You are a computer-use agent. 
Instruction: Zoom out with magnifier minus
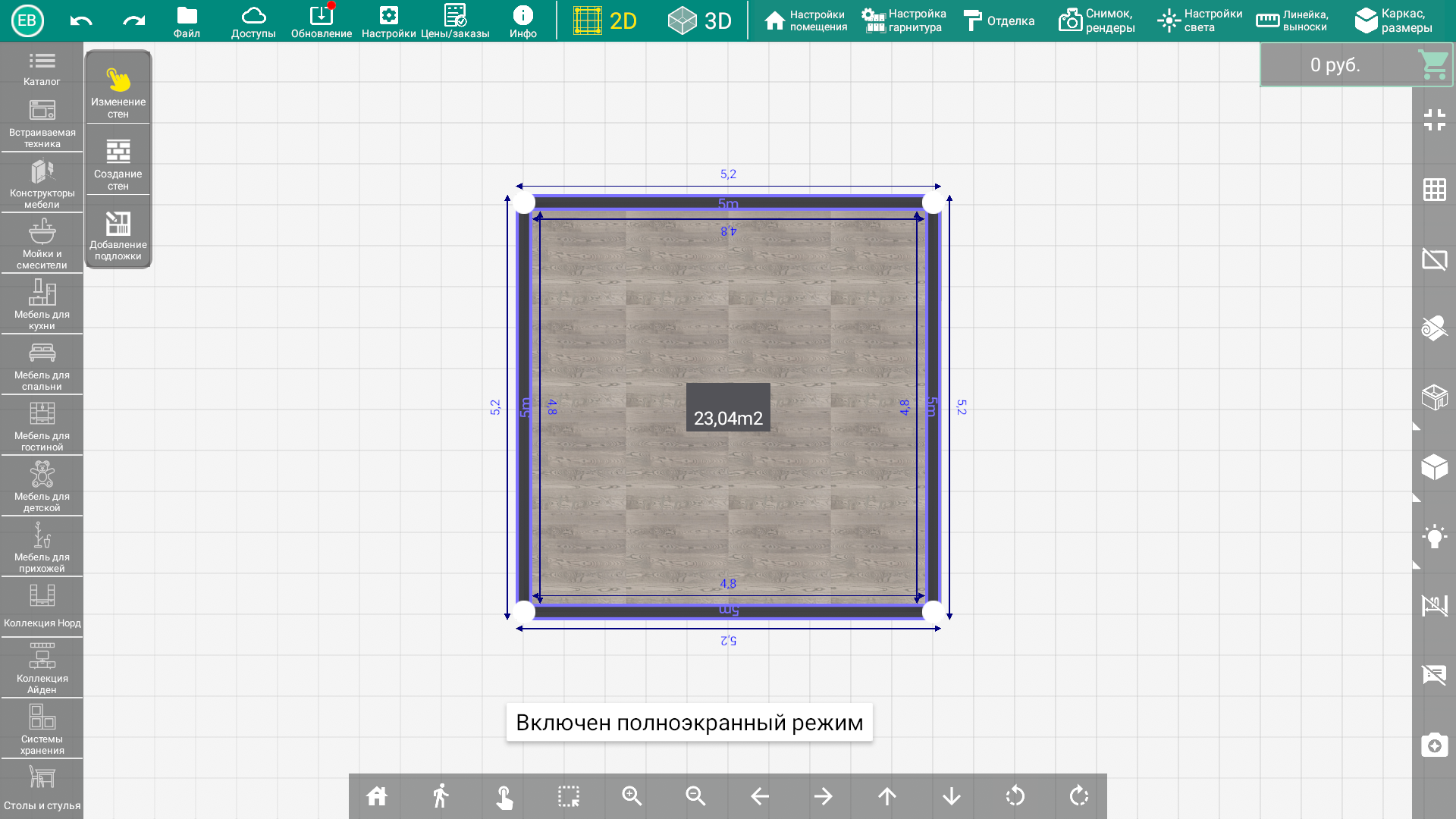[695, 796]
